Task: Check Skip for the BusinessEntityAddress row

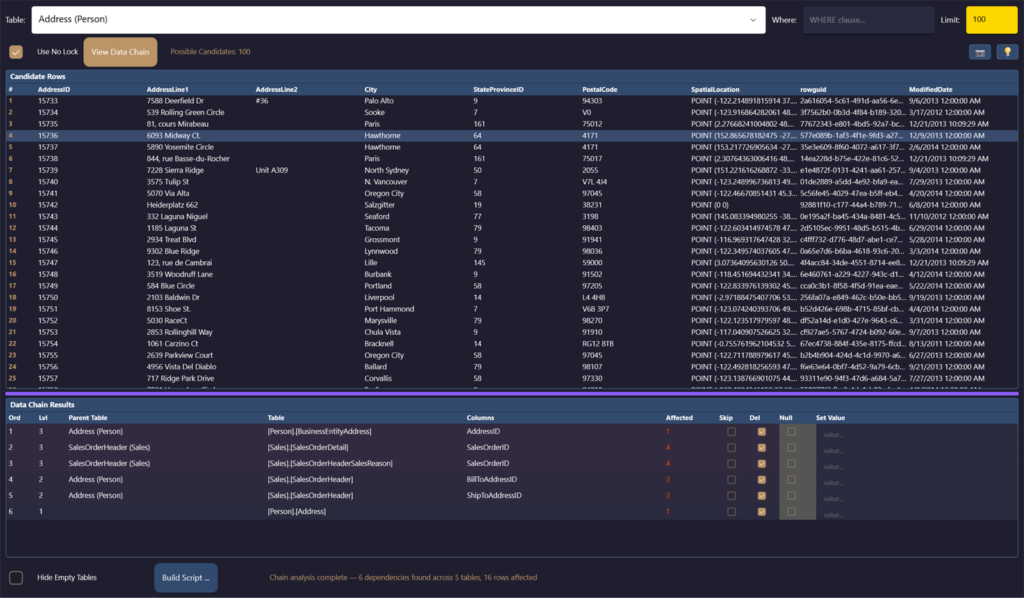Action: point(731,432)
